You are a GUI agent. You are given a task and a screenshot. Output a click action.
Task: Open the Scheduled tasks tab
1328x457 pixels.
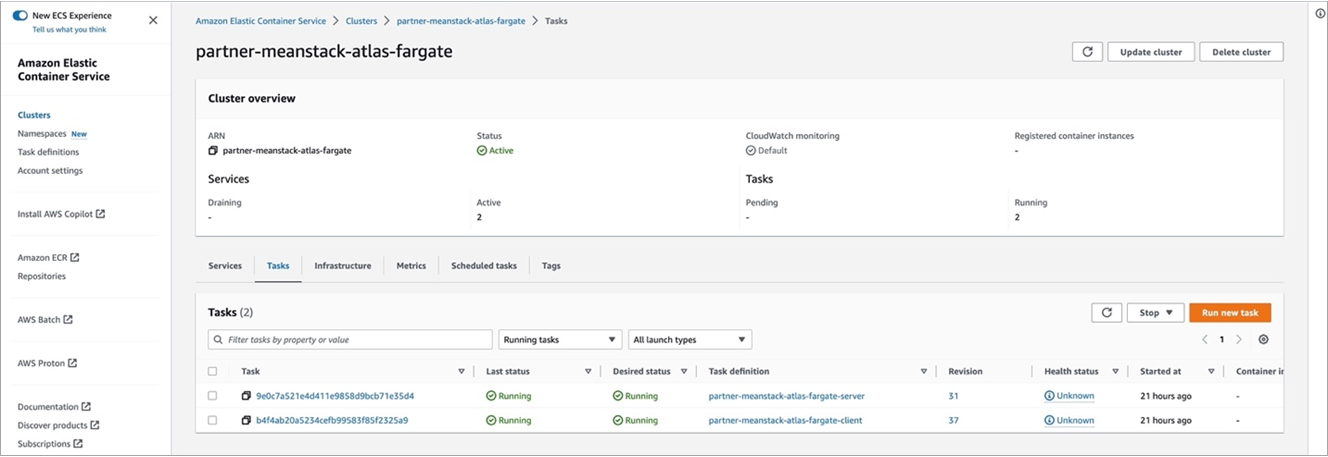(484, 266)
